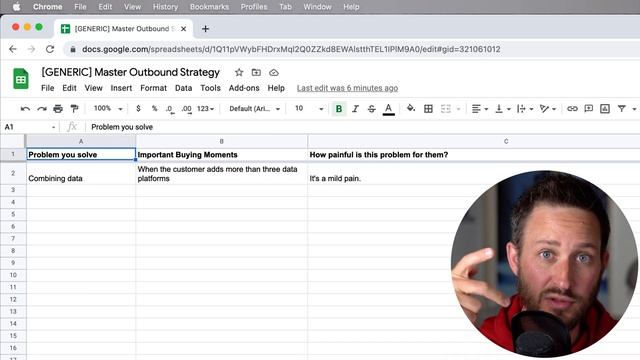Click the Insert comment icon

coord(589,109)
